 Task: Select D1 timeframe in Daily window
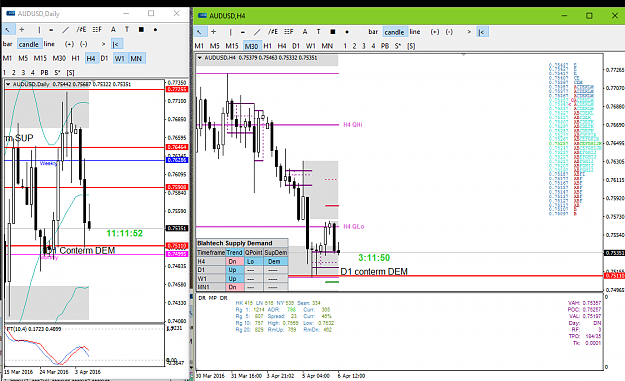104,58
